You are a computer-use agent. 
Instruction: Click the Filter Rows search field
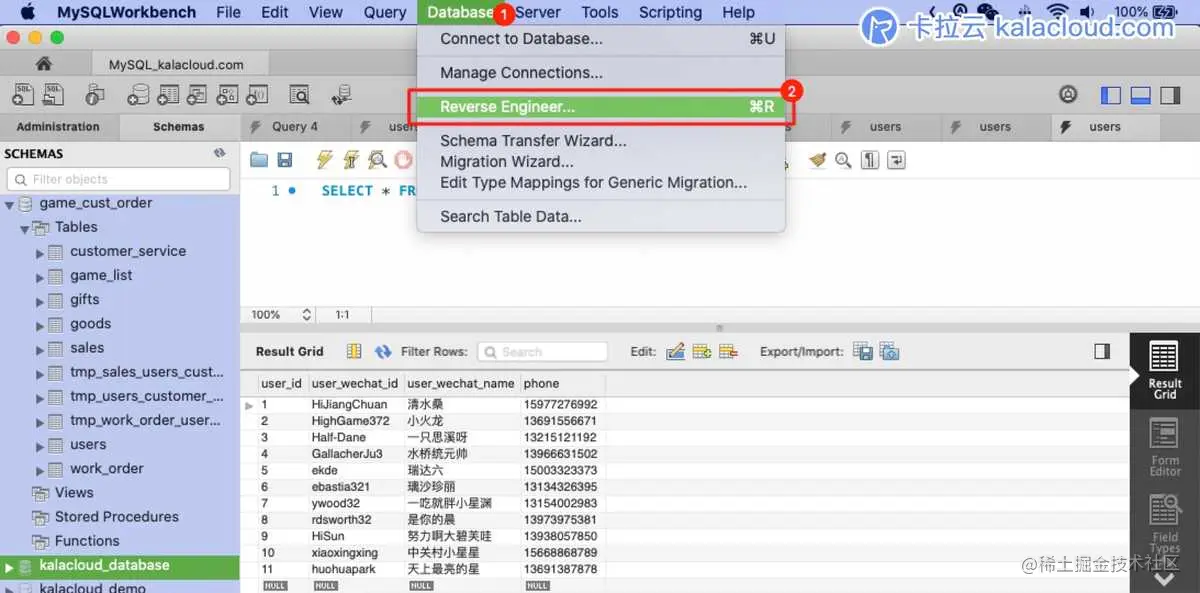542,352
